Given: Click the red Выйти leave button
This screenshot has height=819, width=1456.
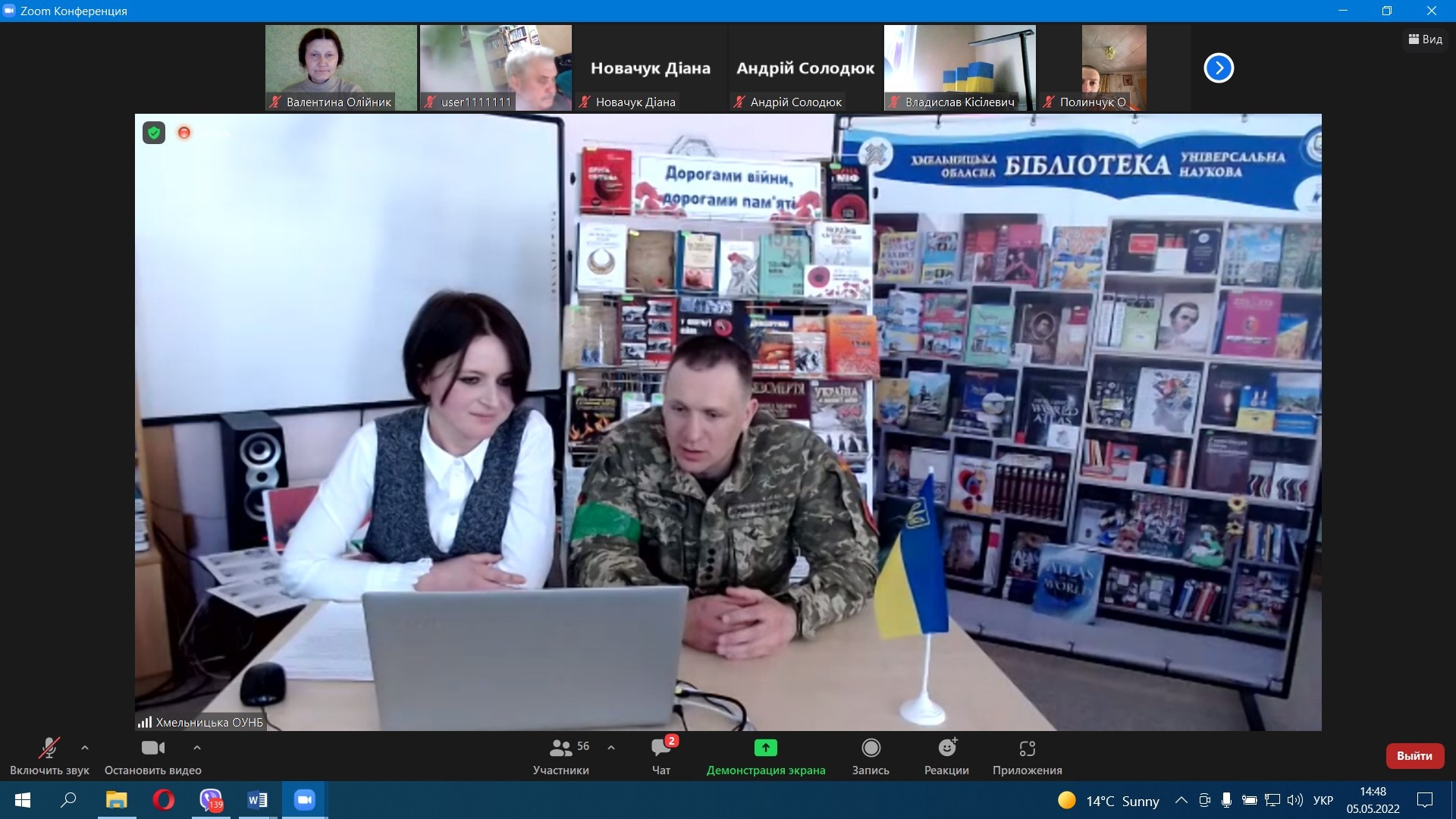Looking at the screenshot, I should (1414, 755).
